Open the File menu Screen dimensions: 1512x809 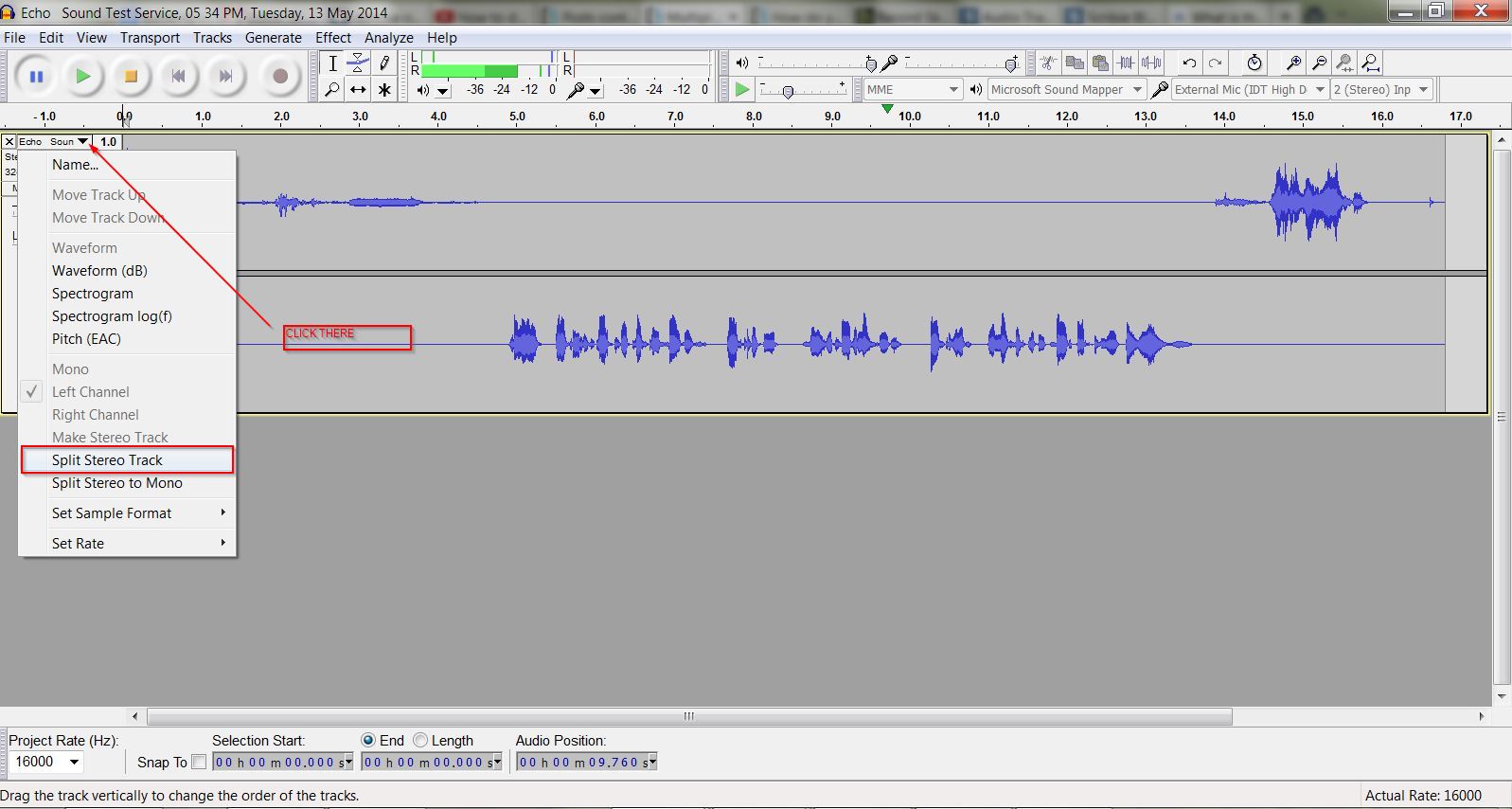tap(14, 37)
